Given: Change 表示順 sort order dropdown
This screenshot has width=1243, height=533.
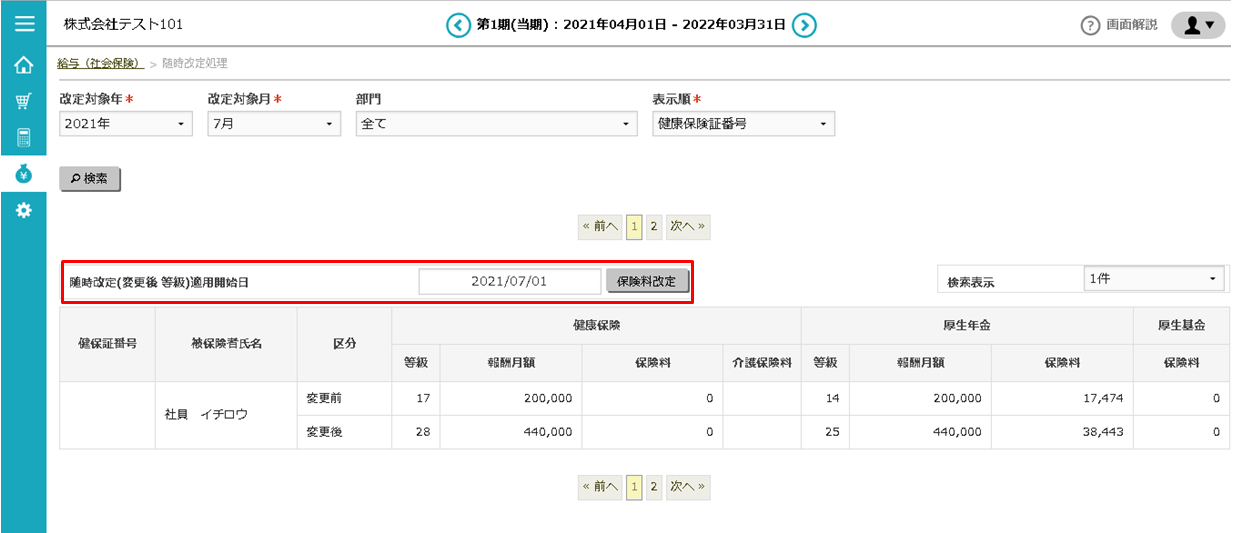Looking at the screenshot, I should coord(743,124).
